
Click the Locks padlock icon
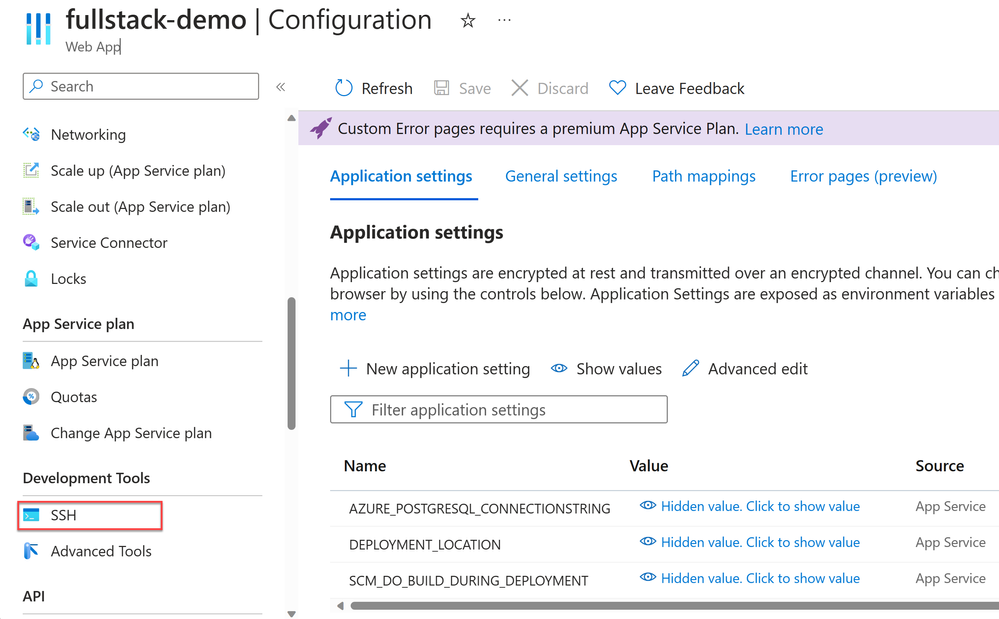[31, 278]
